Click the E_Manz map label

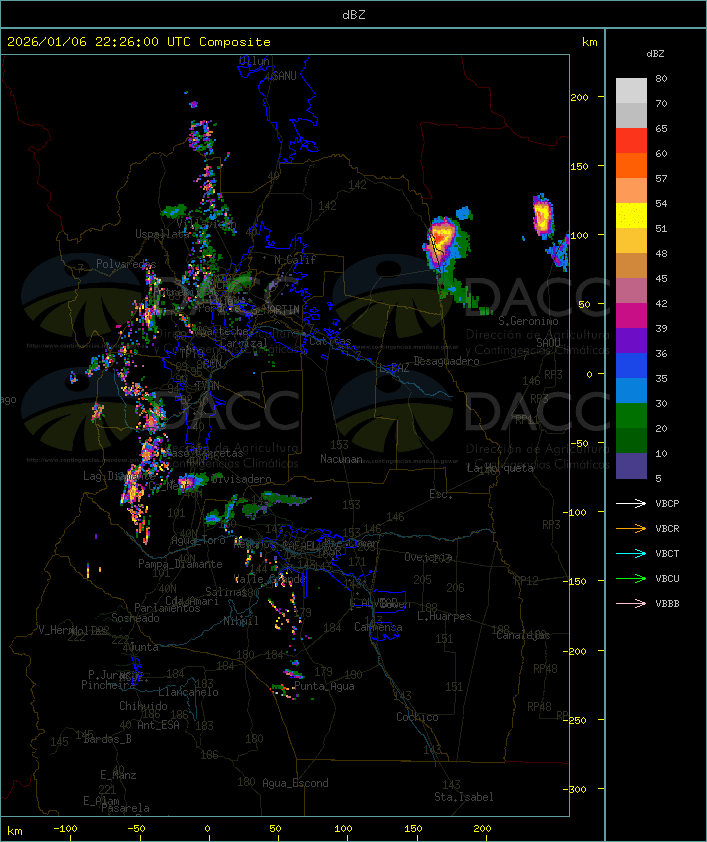[118, 775]
